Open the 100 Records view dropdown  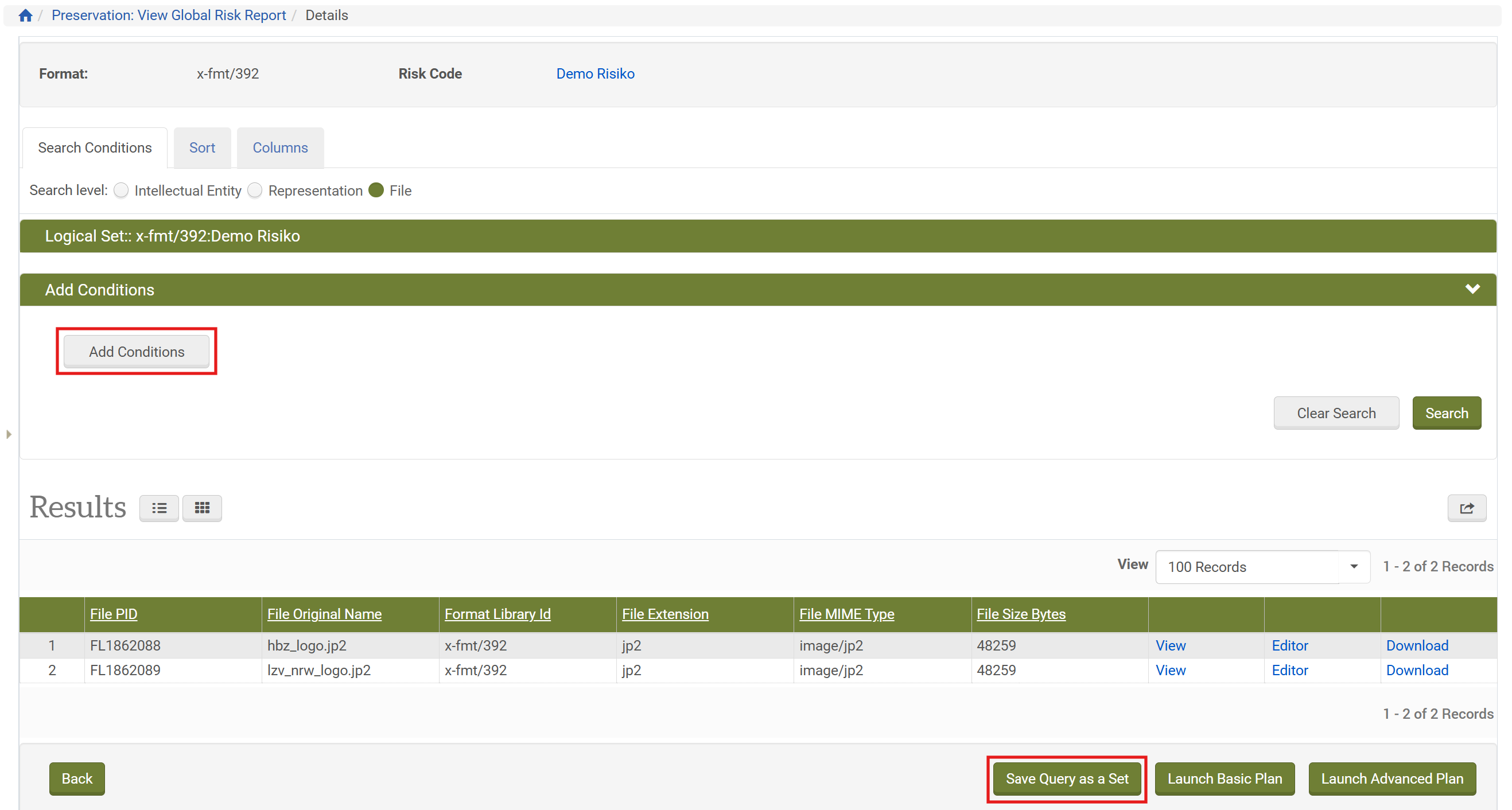point(1262,566)
